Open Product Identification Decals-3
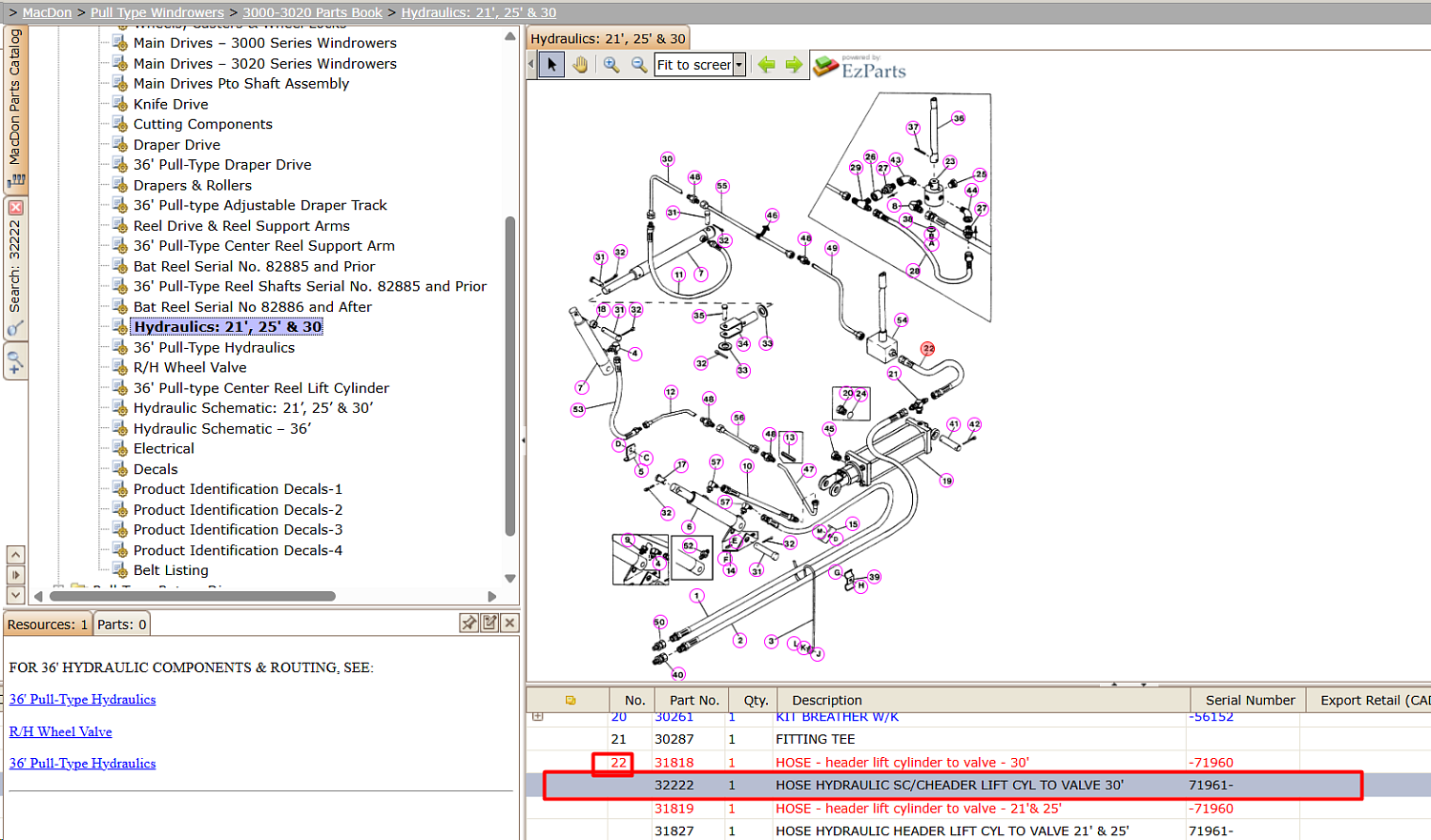 (x=238, y=530)
